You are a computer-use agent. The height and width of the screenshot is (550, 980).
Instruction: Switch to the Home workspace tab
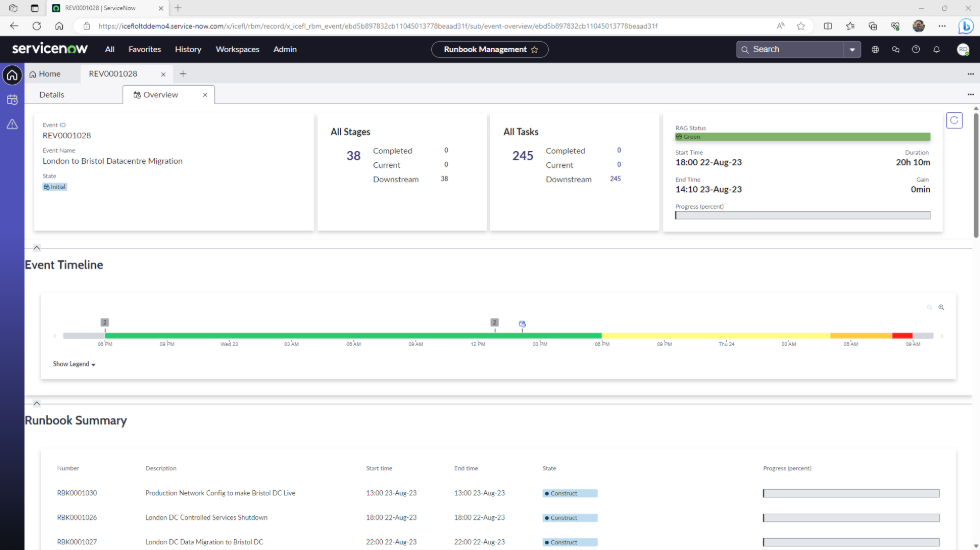45,74
